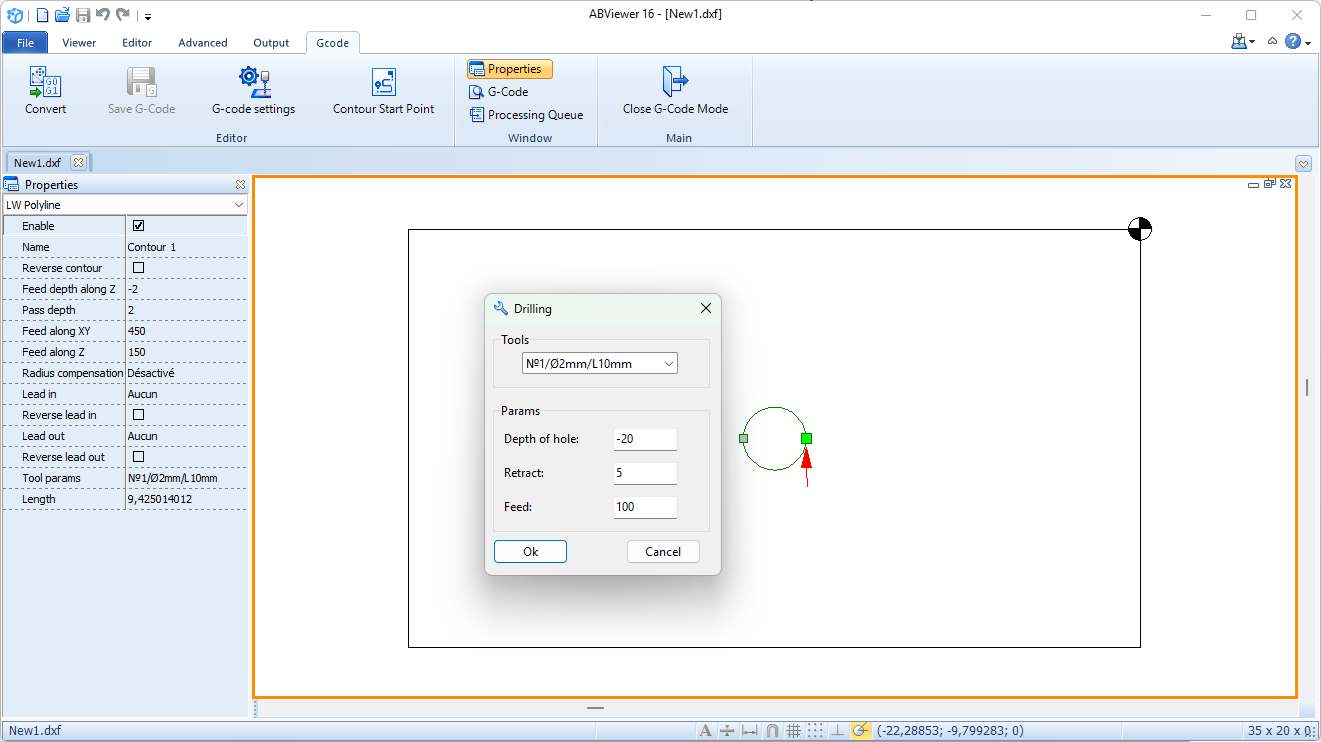This screenshot has width=1321, height=742.
Task: Click the Depth of hole input field
Action: click(x=644, y=438)
